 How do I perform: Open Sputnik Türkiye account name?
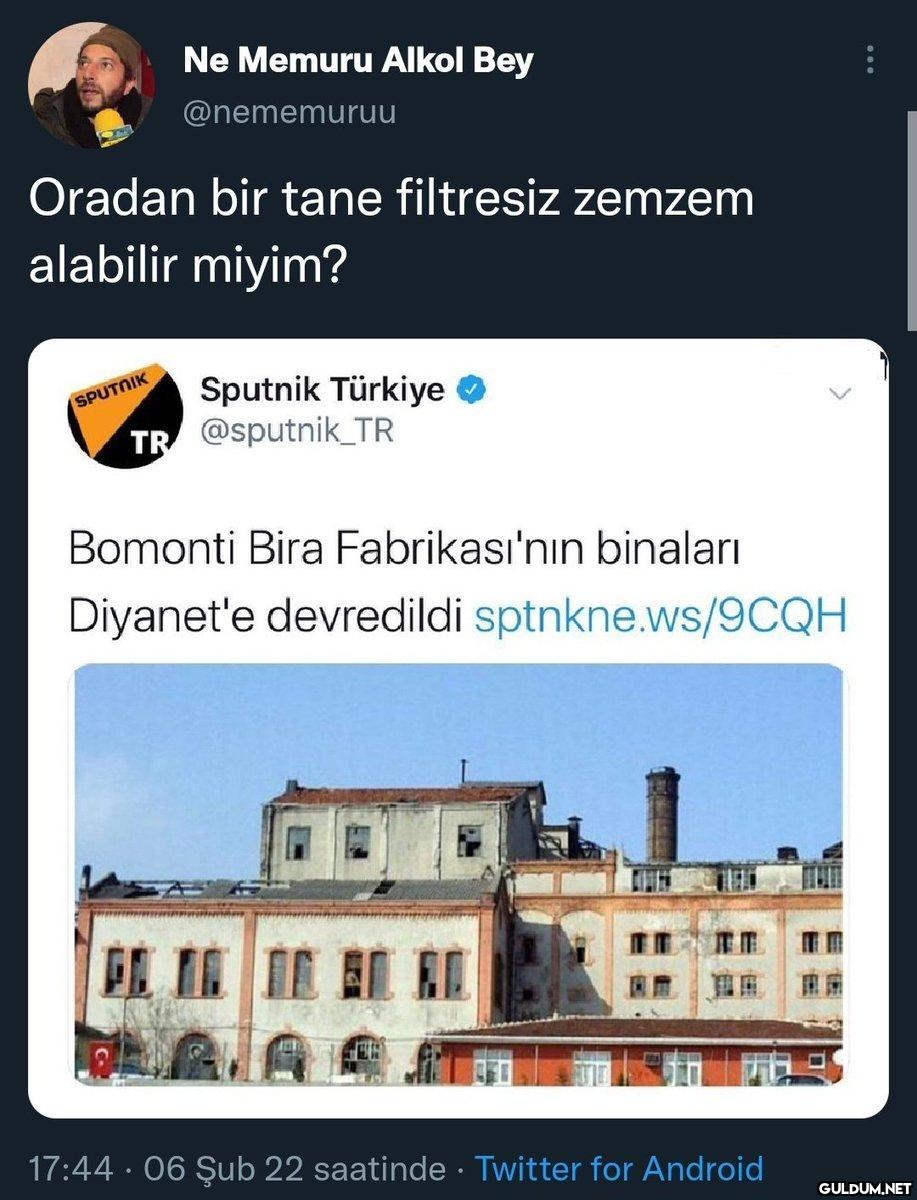tap(323, 390)
